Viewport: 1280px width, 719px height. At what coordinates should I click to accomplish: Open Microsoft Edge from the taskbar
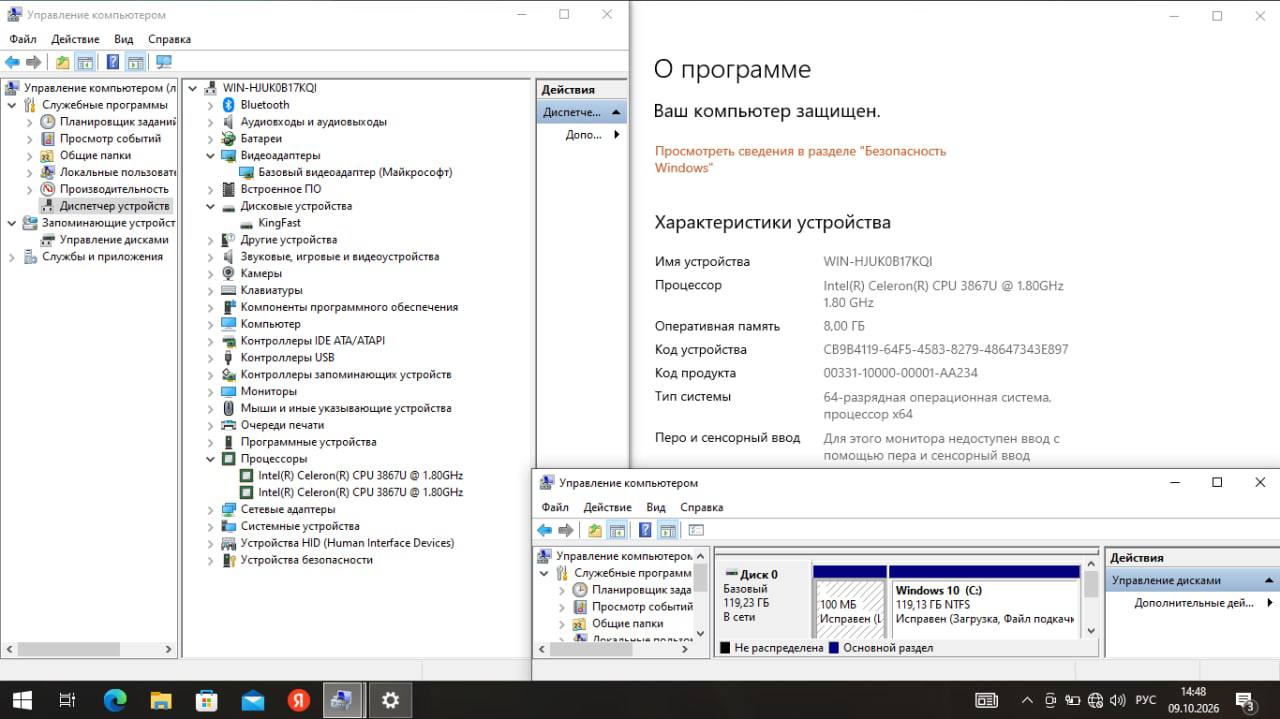115,700
